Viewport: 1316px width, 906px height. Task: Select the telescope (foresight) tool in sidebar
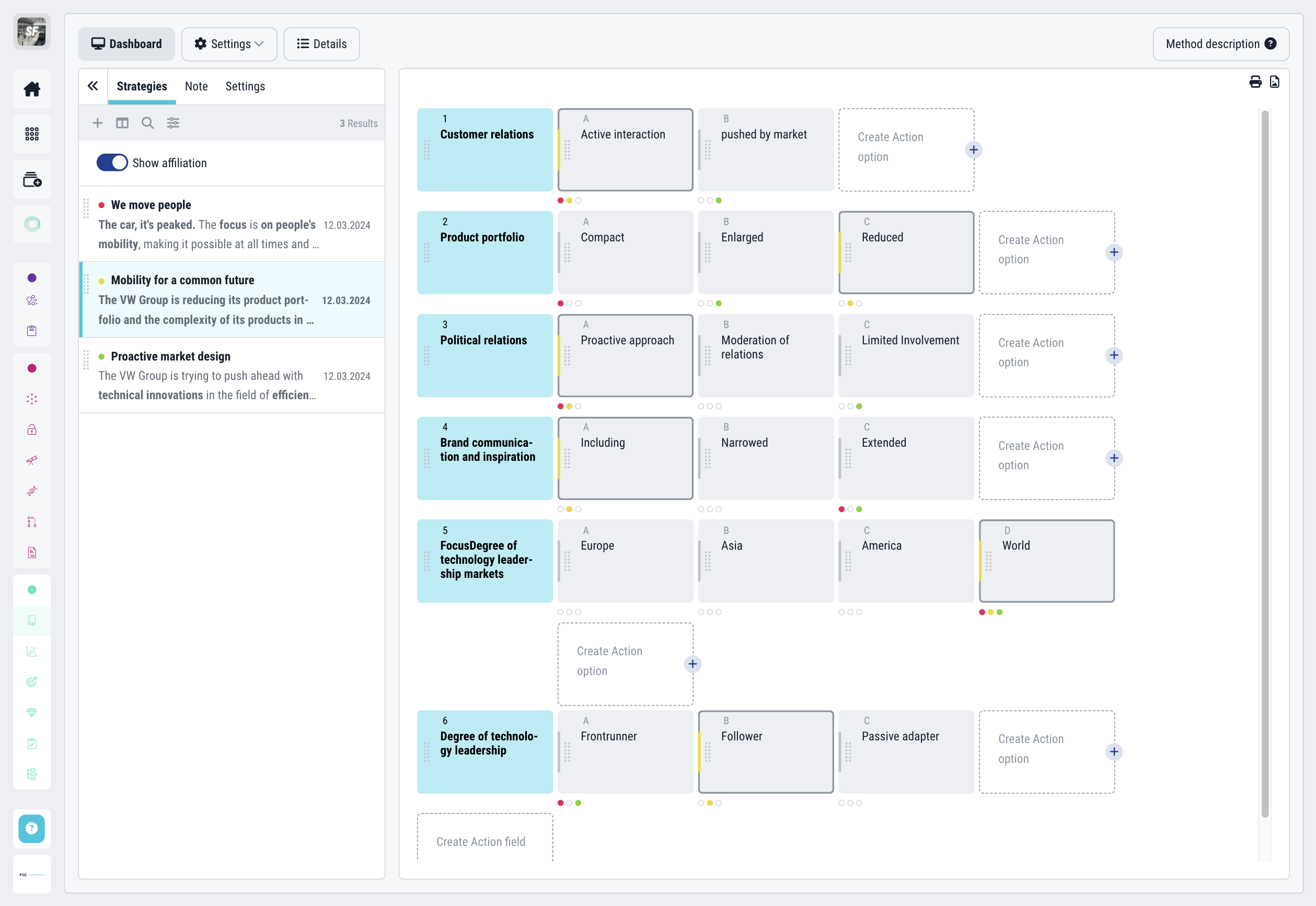pyautogui.click(x=32, y=460)
